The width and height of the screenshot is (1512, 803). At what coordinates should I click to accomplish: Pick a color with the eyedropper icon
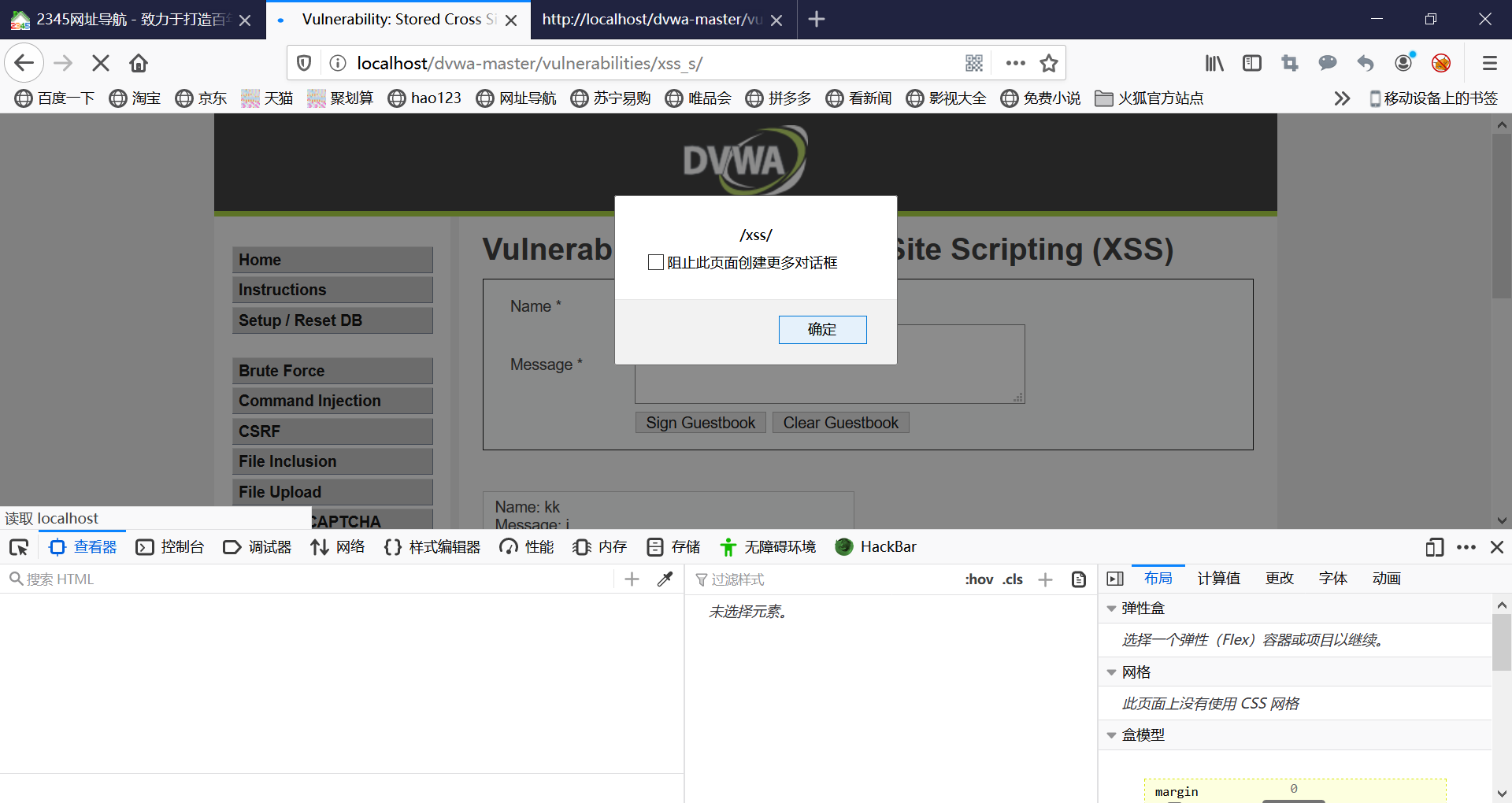665,579
